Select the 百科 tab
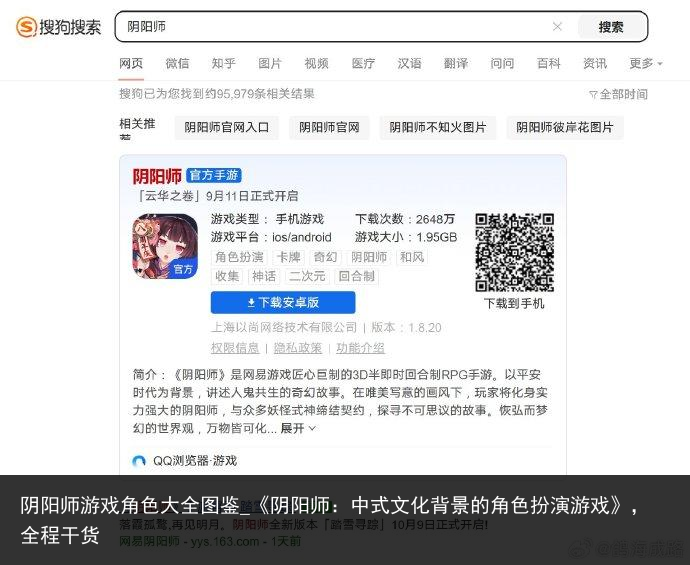690x565 pixels. [x=549, y=63]
